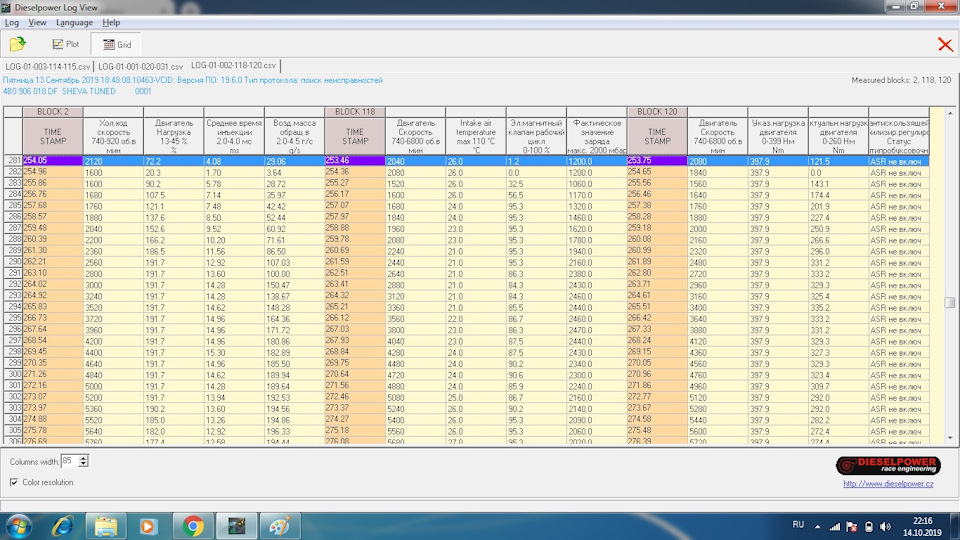This screenshot has height=540, width=960.
Task: Increase Columns width with the up arrow
Action: tap(83, 457)
